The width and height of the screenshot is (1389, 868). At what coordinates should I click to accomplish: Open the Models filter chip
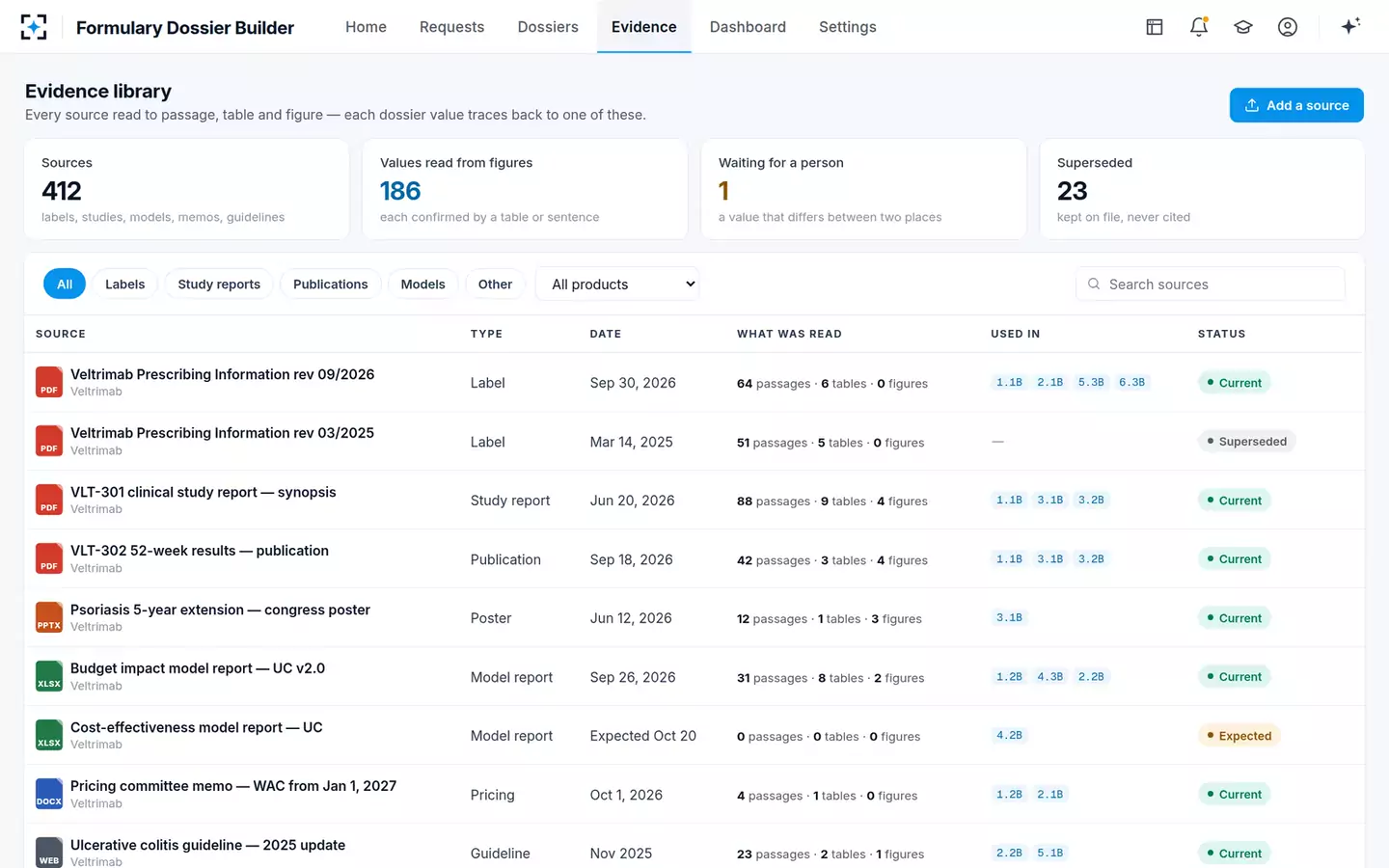(x=423, y=285)
